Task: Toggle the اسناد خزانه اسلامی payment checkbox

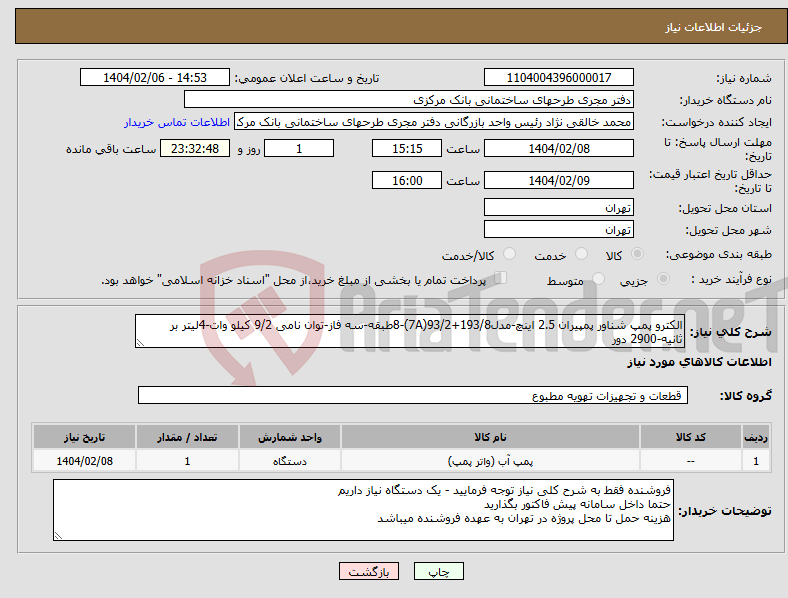Action: pos(501,277)
